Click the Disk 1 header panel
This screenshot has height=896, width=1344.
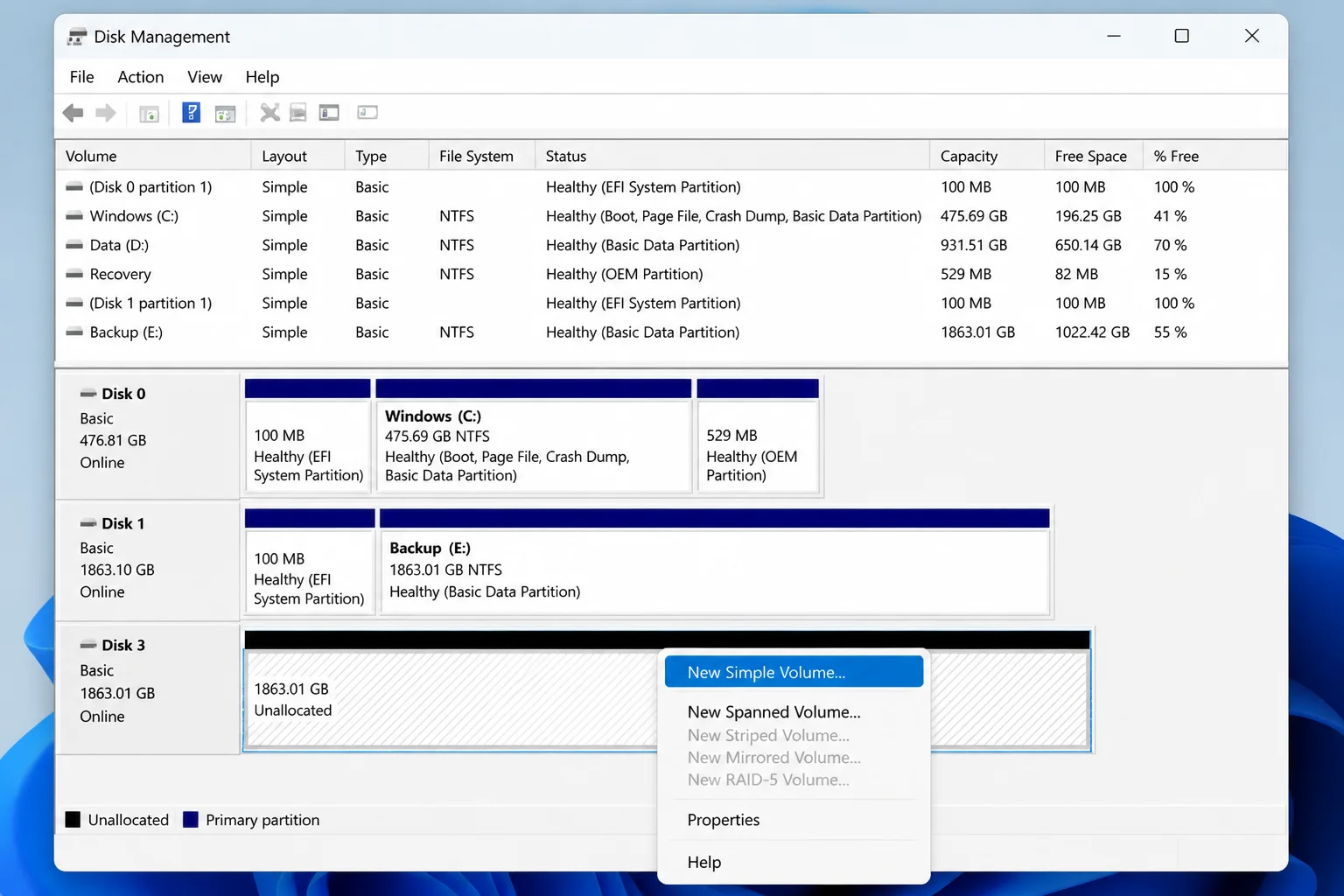[148, 561]
